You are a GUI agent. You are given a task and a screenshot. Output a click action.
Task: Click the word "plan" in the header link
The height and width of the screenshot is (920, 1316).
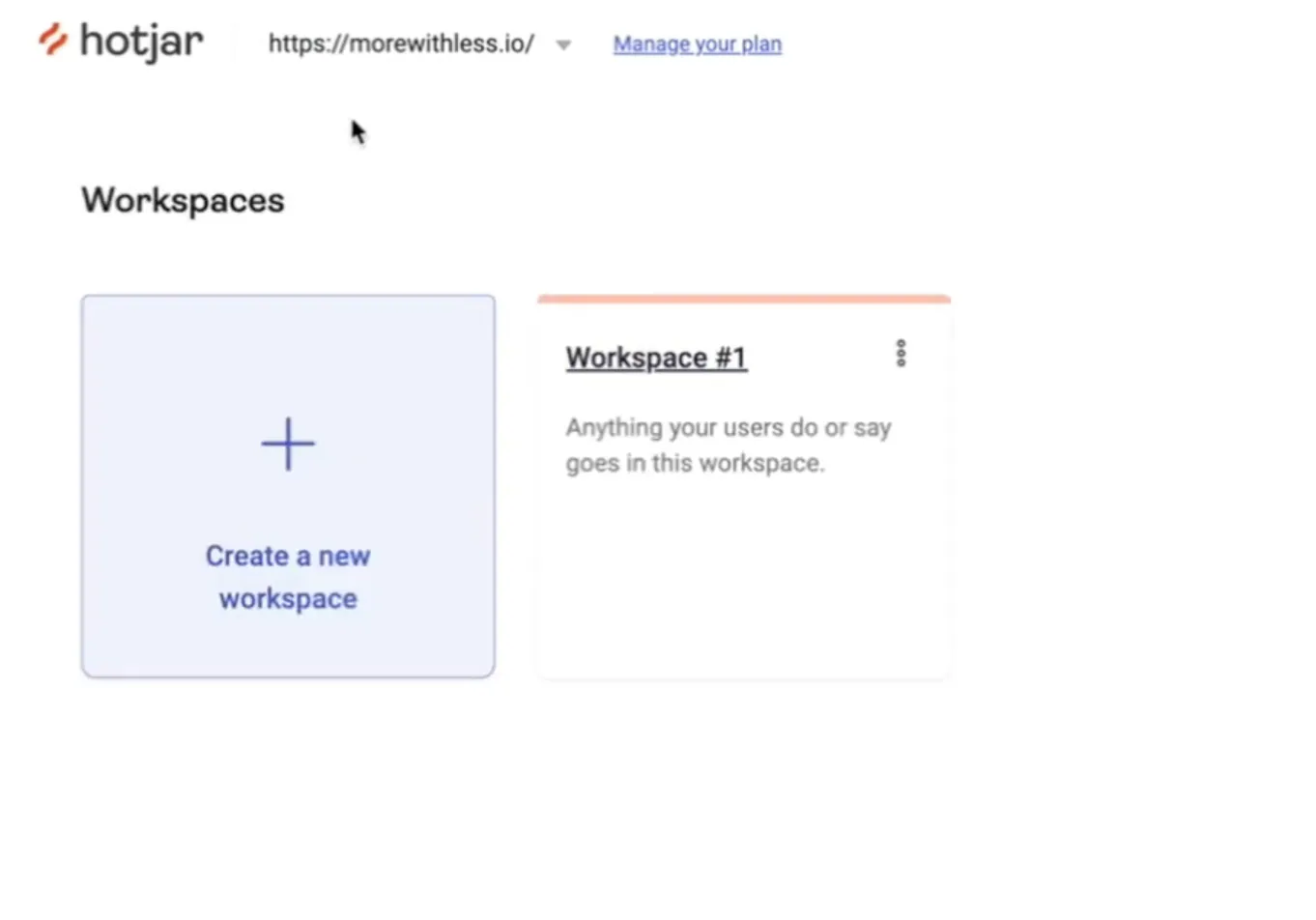[761, 45]
